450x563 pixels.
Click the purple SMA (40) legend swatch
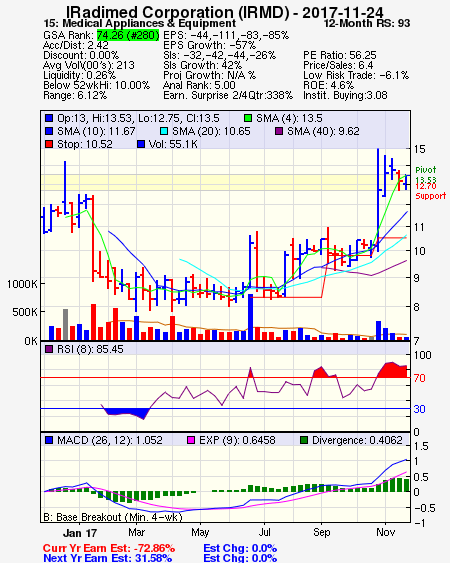tap(279, 131)
